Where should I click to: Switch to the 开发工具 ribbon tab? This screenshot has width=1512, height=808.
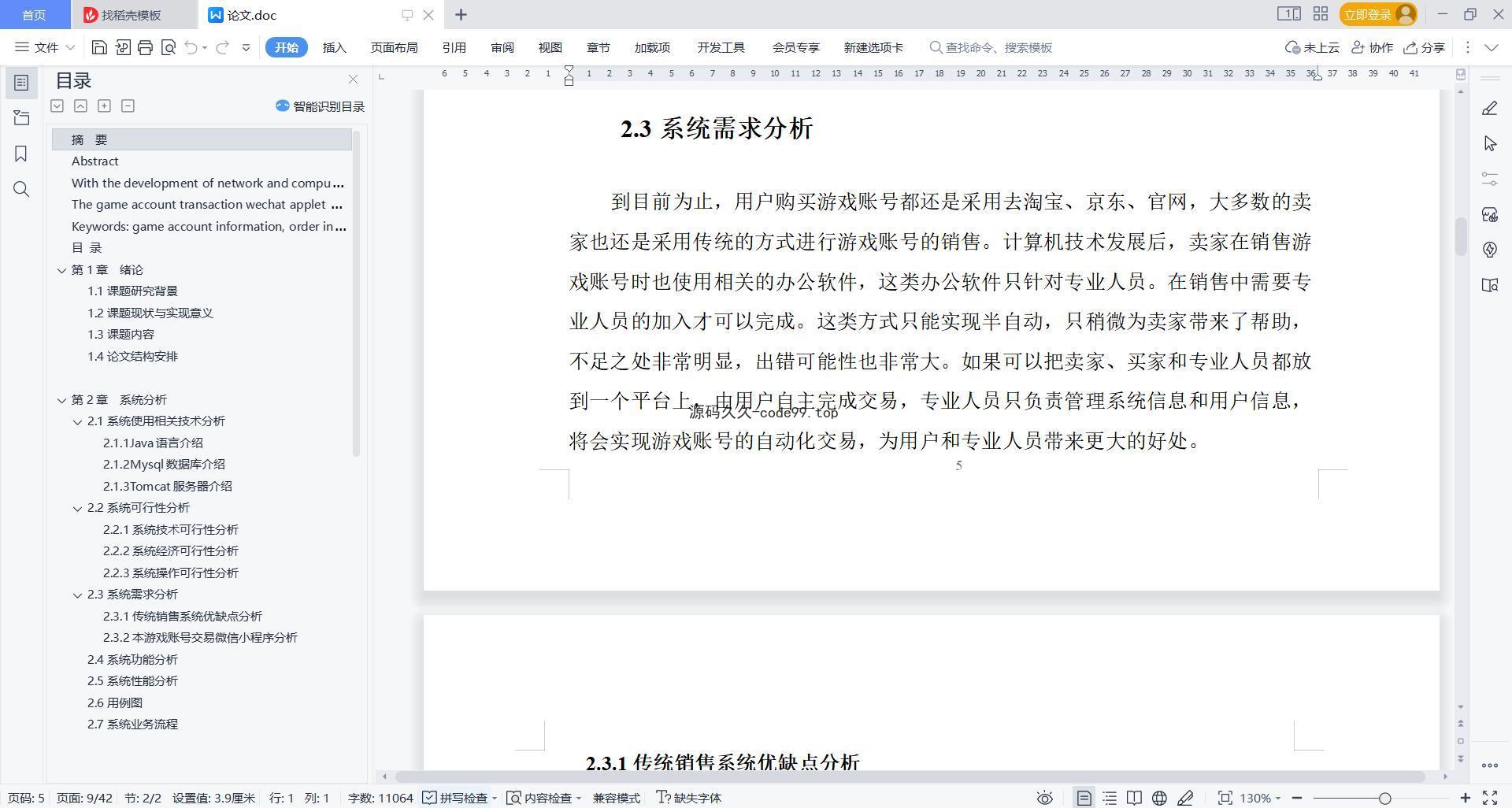[721, 47]
